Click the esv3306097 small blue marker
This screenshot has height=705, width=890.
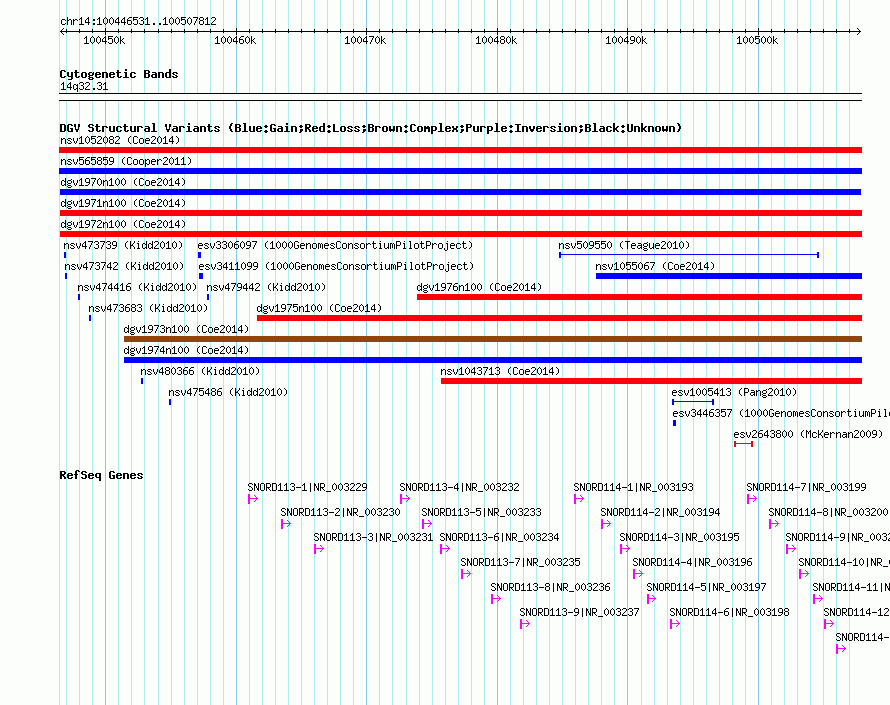(199, 255)
